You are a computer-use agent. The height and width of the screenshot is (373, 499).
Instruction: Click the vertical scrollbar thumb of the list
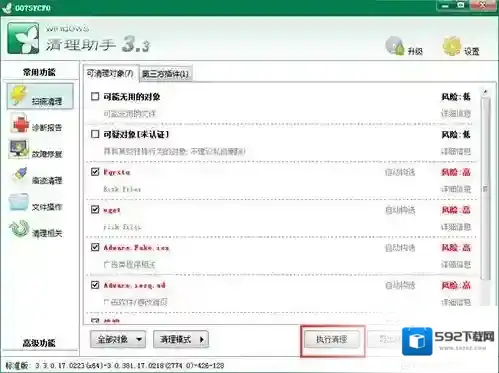[x=486, y=188]
